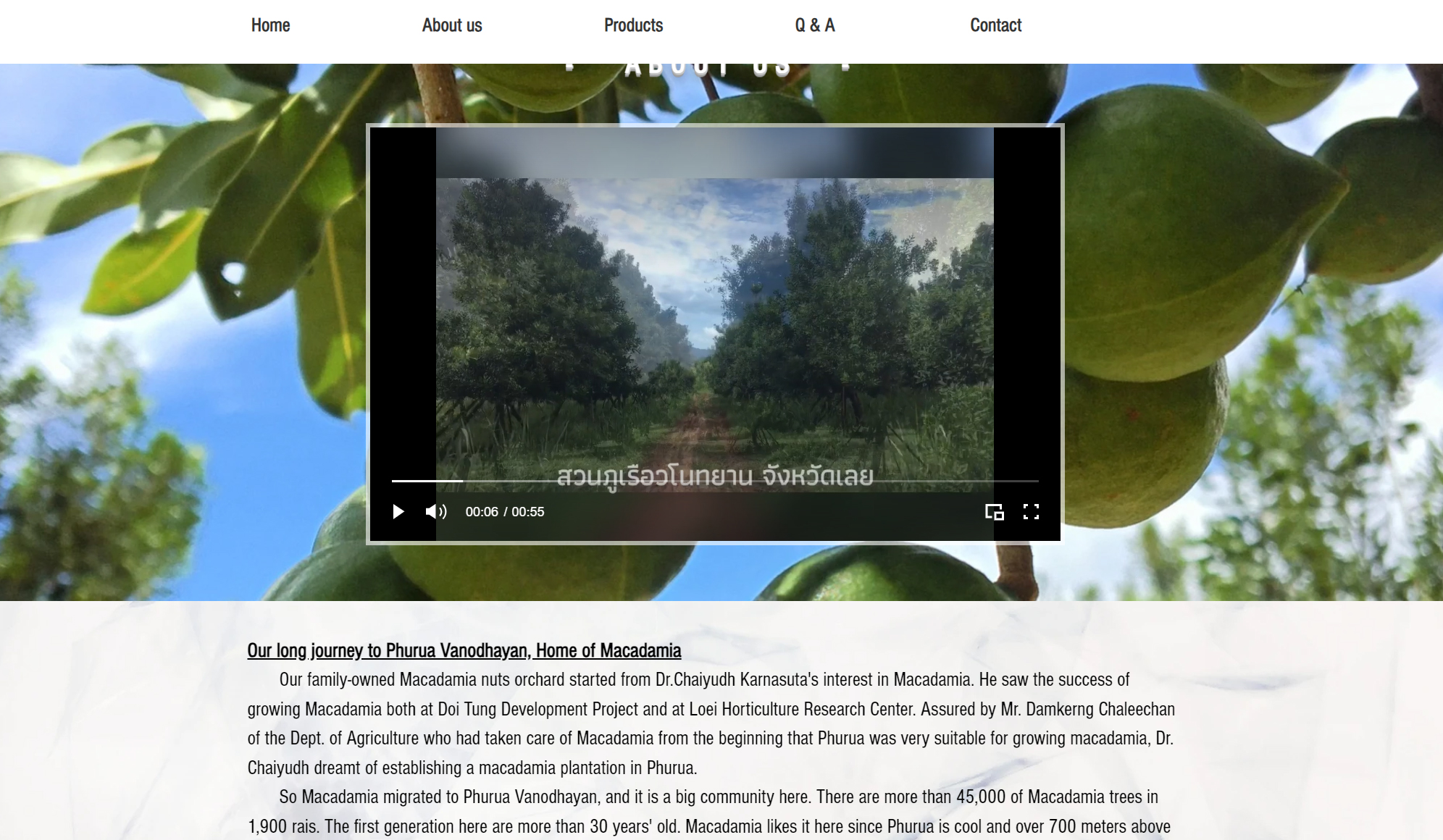Open the About us menu item

pos(452,25)
